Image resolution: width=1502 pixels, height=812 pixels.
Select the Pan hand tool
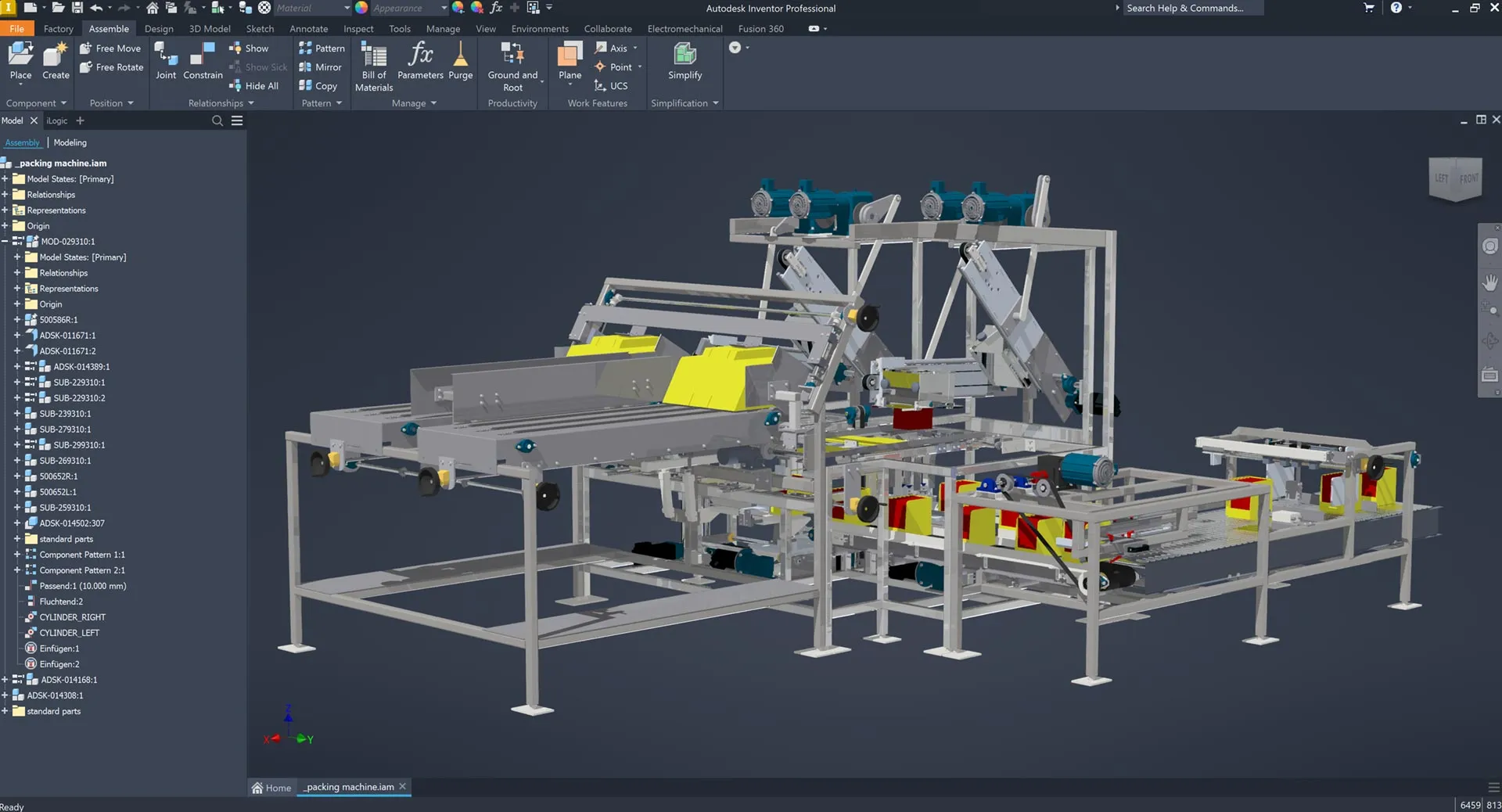1490,282
